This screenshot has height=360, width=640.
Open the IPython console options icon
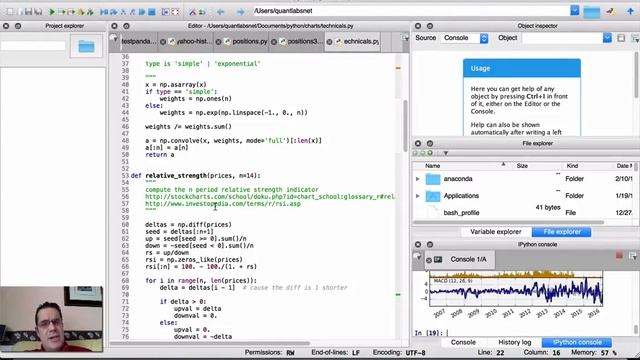coord(633,256)
